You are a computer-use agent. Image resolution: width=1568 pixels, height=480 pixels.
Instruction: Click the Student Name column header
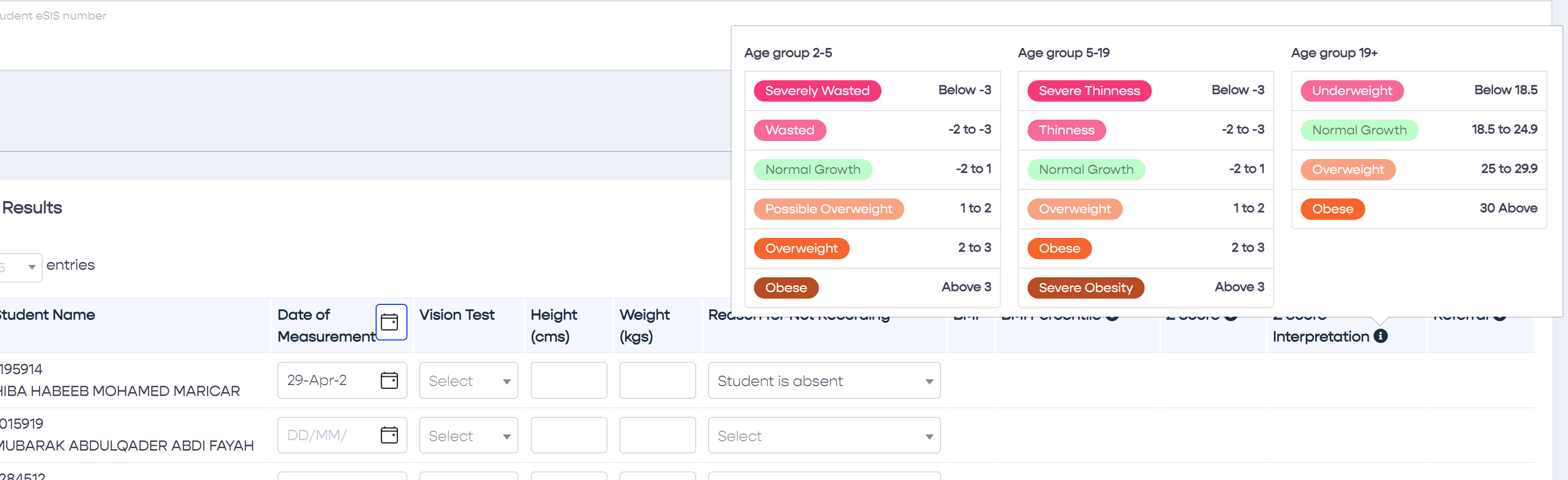(47, 315)
